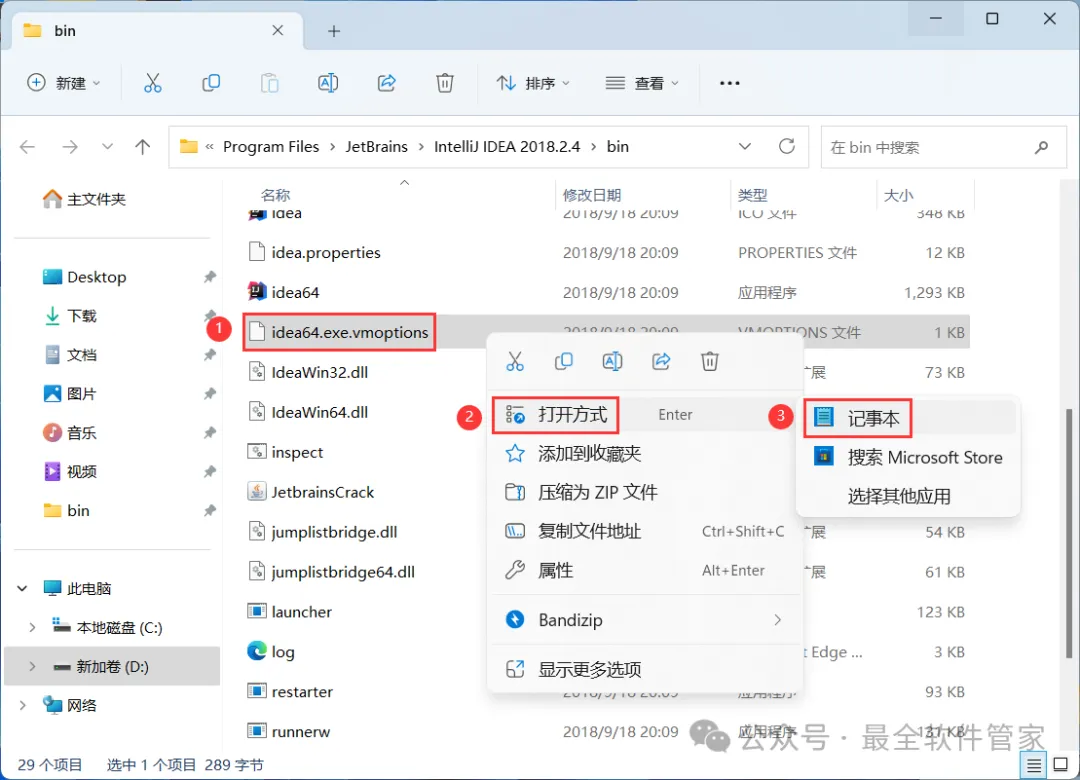Click the Cut icon in the context menu
1080x780 pixels.
(515, 361)
